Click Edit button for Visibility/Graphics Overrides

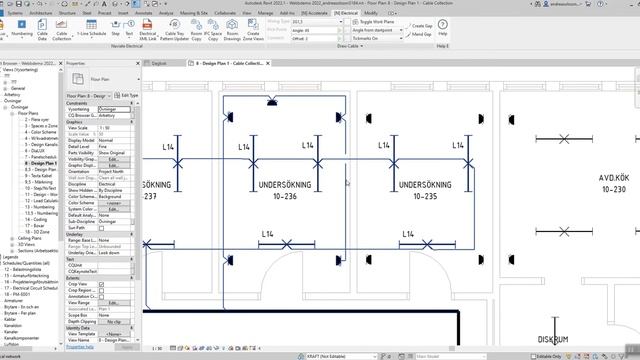coord(114,159)
